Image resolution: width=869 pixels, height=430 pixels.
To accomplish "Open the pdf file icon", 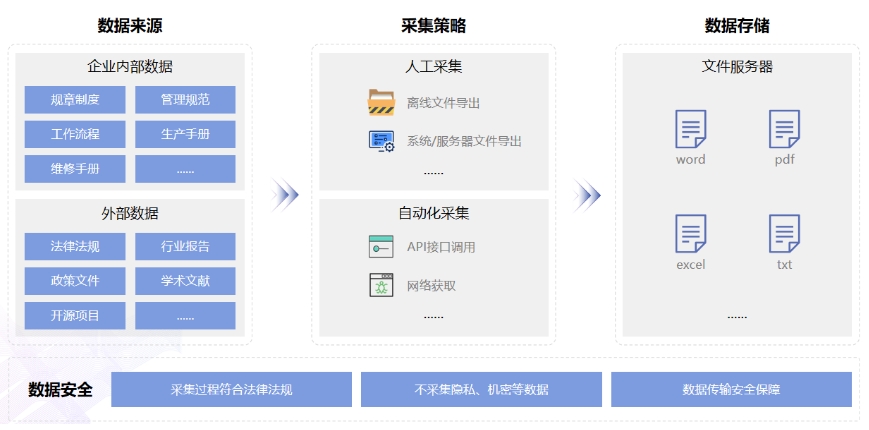I will [784, 130].
